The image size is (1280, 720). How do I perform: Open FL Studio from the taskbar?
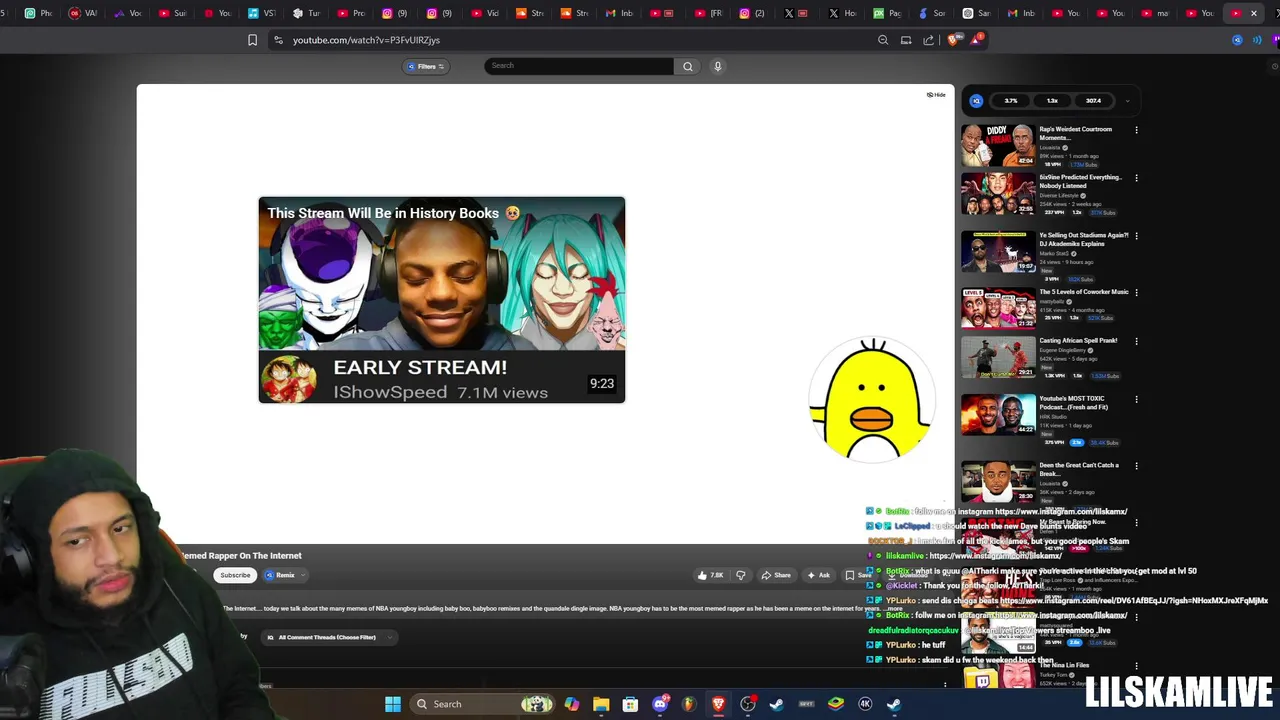[x=689, y=704]
